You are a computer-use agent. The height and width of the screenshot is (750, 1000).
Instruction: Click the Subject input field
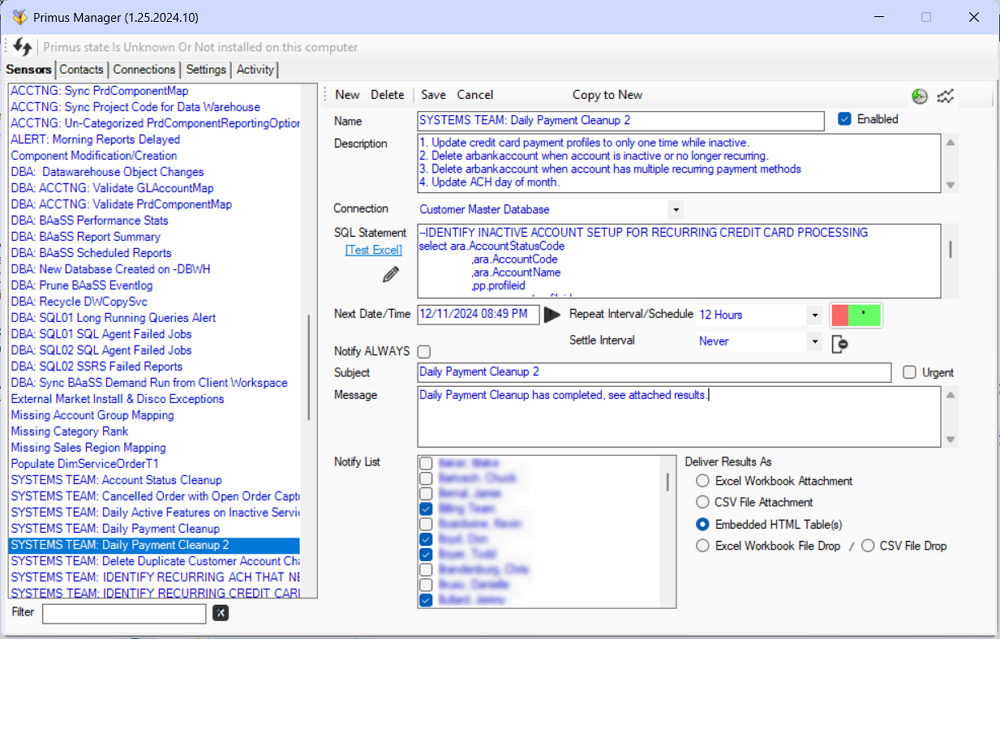654,372
